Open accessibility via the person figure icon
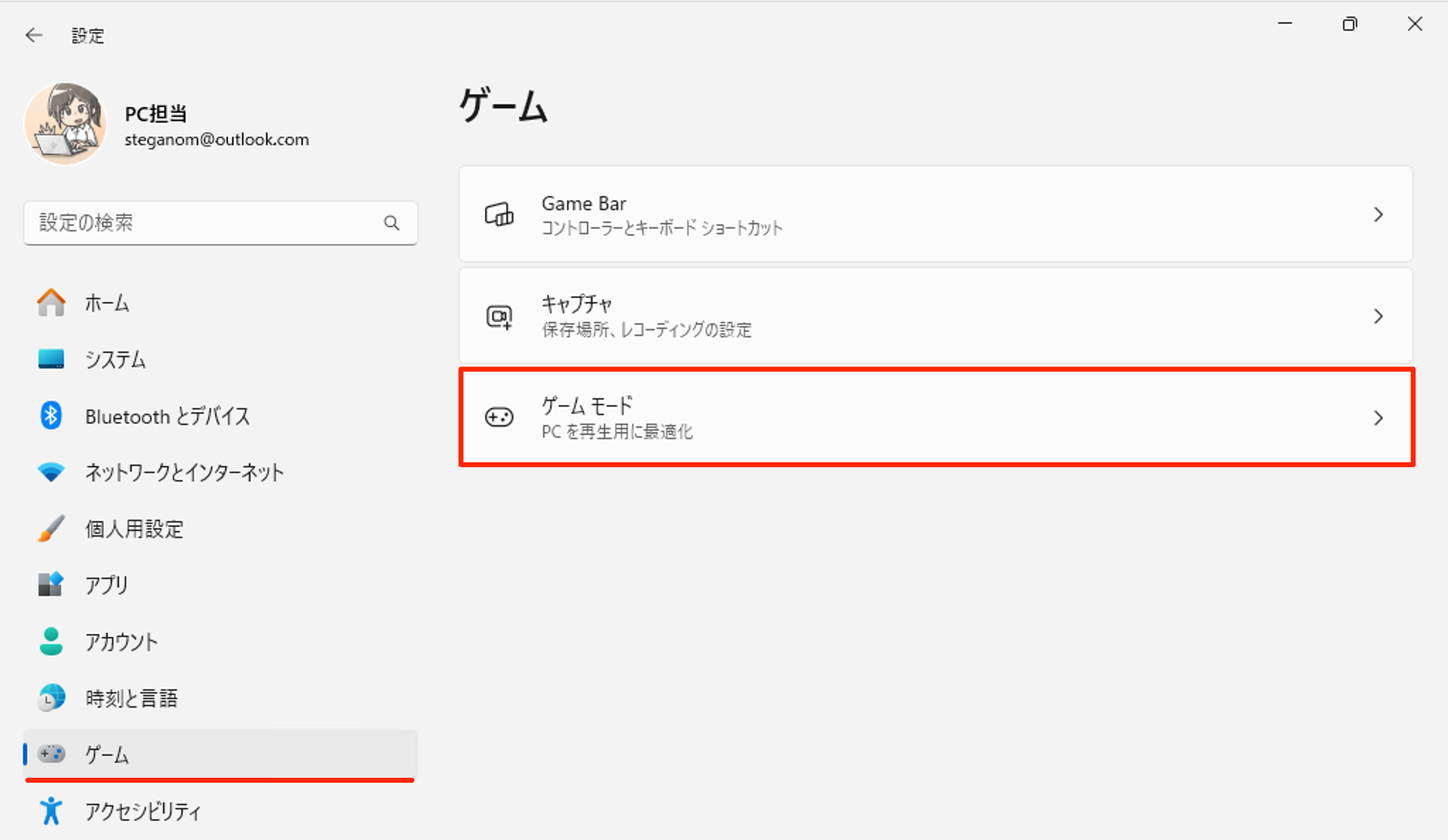The image size is (1448, 840). coord(50,812)
